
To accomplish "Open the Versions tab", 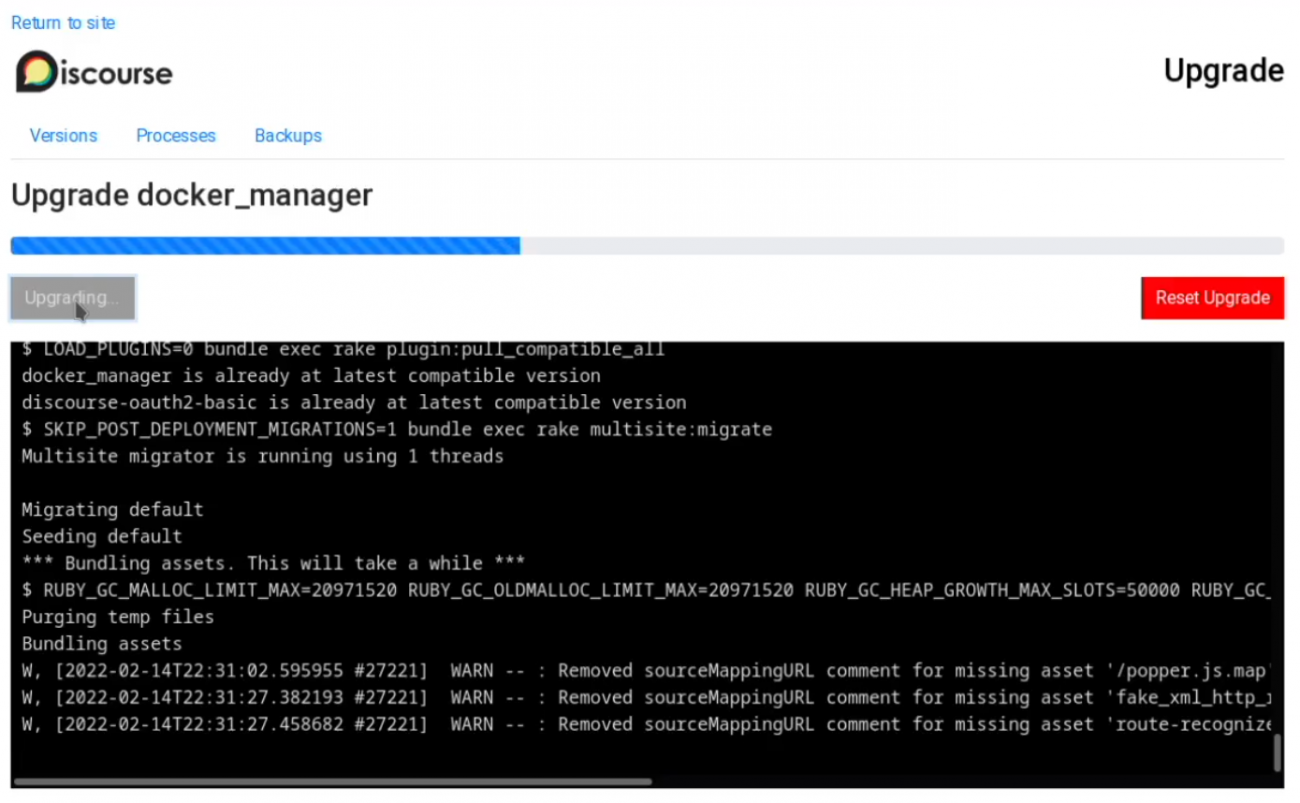I will 63,135.
